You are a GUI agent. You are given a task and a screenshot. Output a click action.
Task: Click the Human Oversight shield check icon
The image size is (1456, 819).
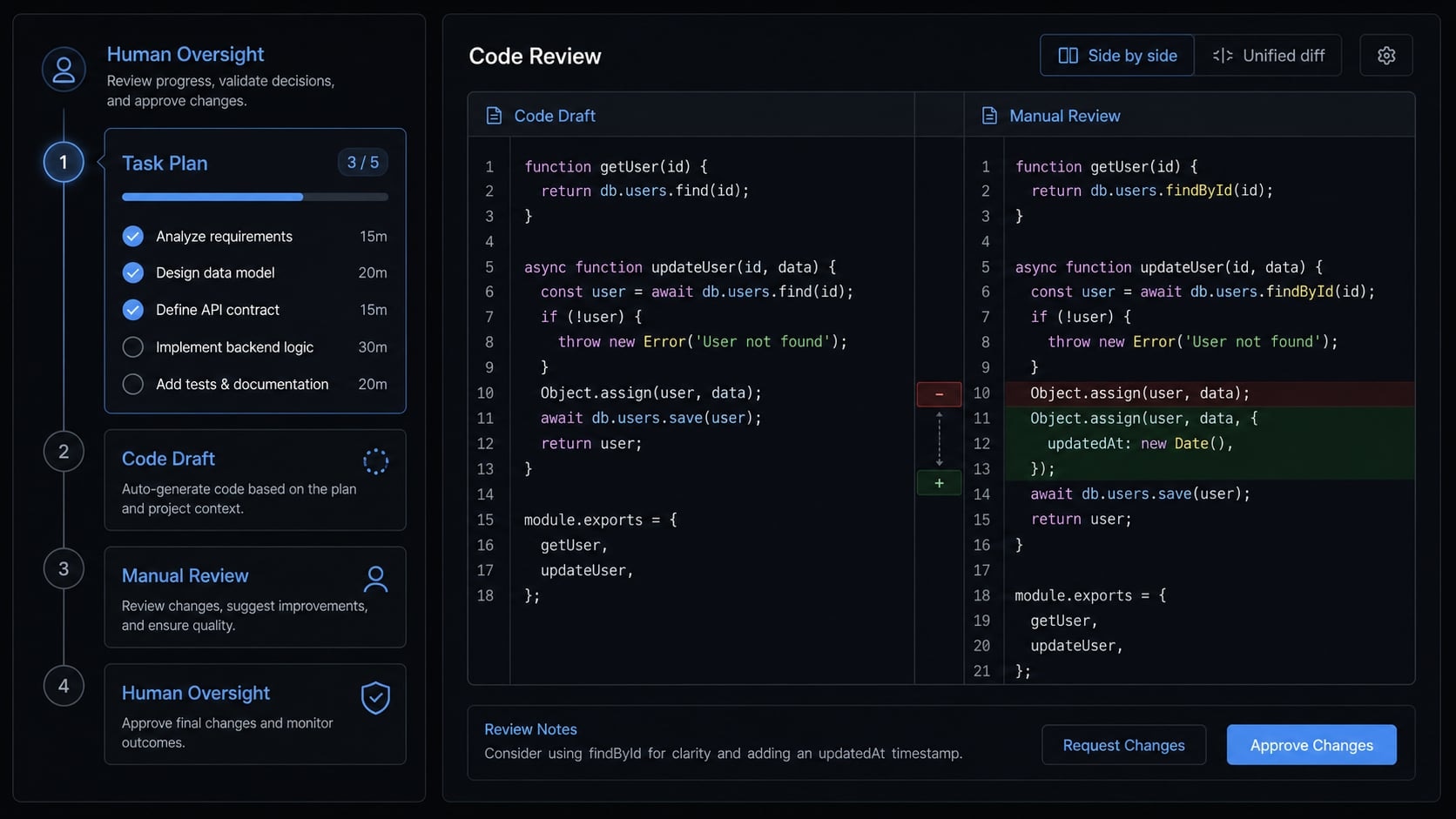[375, 697]
